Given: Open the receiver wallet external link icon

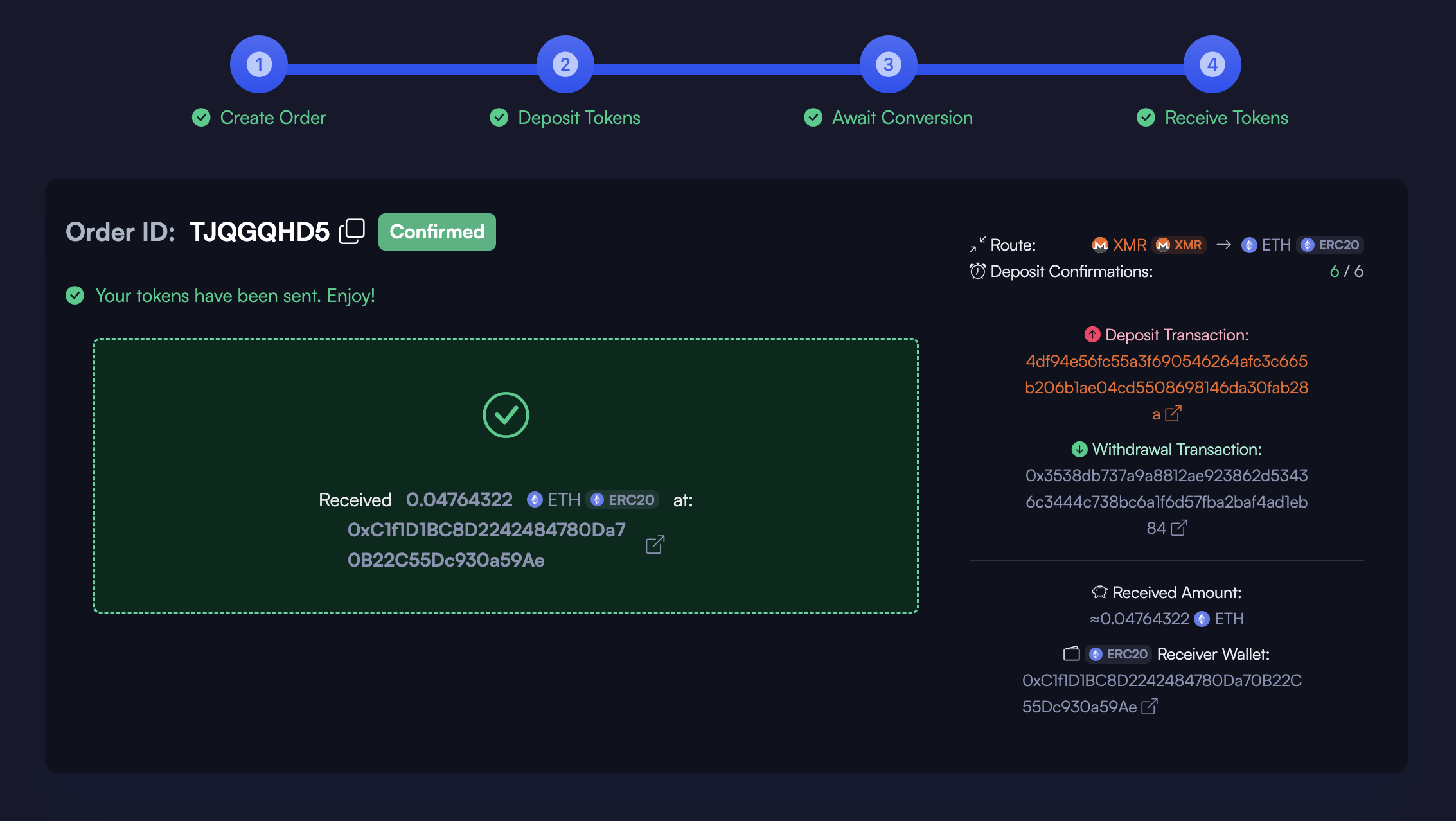Looking at the screenshot, I should click(x=1150, y=707).
